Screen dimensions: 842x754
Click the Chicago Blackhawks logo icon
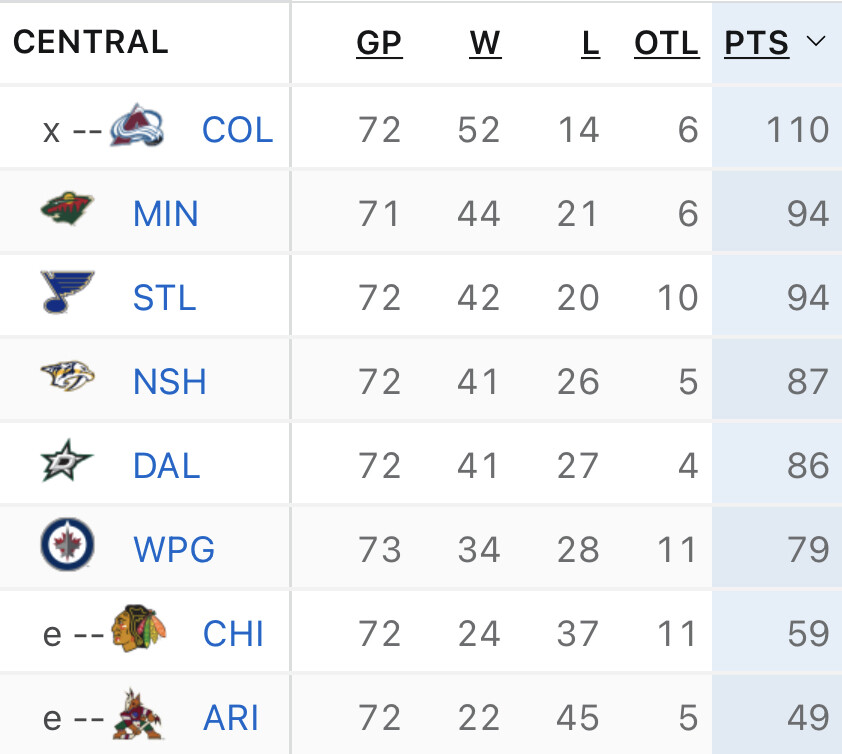(x=138, y=631)
